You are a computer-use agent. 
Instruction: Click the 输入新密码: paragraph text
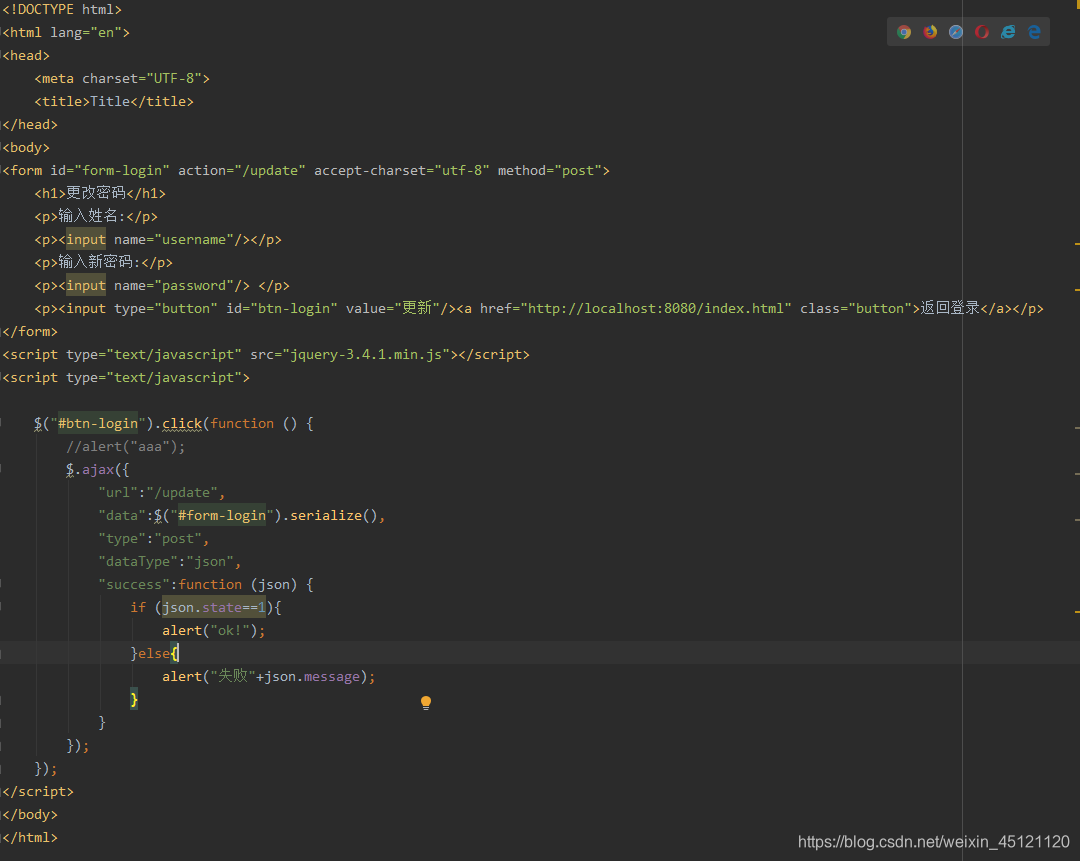point(99,262)
